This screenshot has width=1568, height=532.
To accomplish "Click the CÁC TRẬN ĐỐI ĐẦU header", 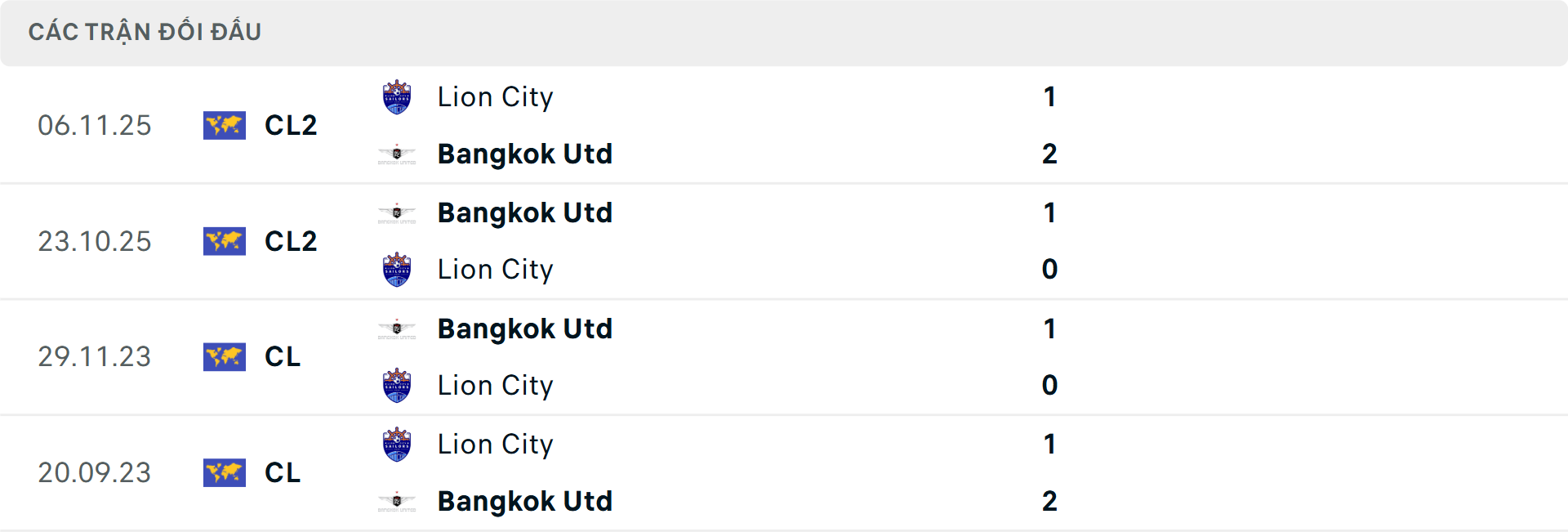I will [x=145, y=32].
